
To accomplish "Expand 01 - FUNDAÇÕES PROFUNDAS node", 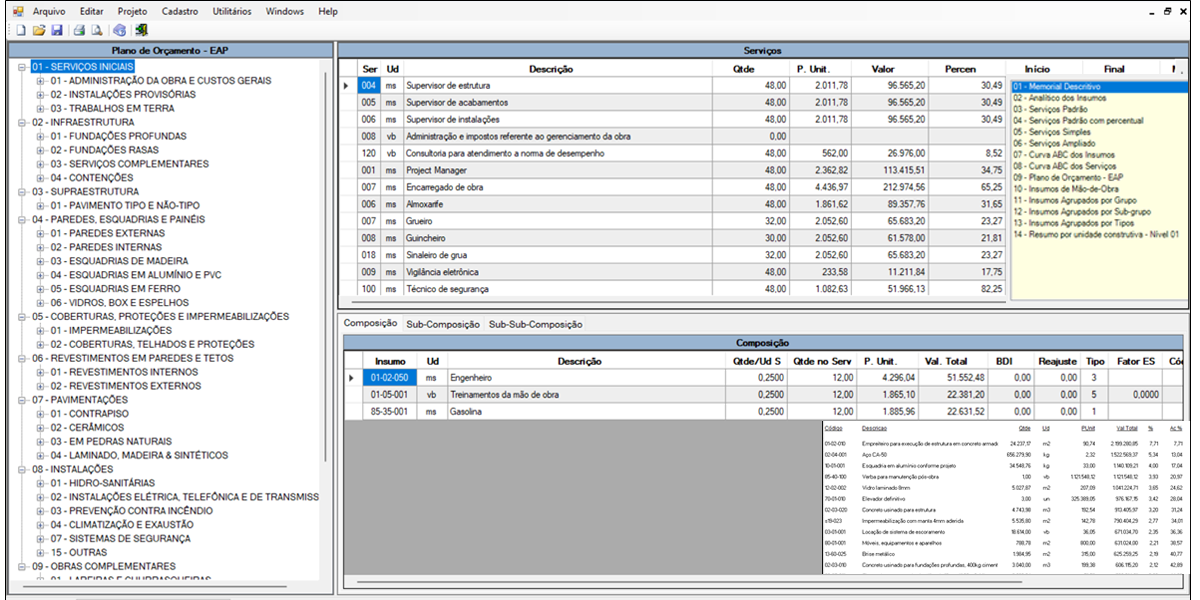I will pyautogui.click(x=41, y=136).
